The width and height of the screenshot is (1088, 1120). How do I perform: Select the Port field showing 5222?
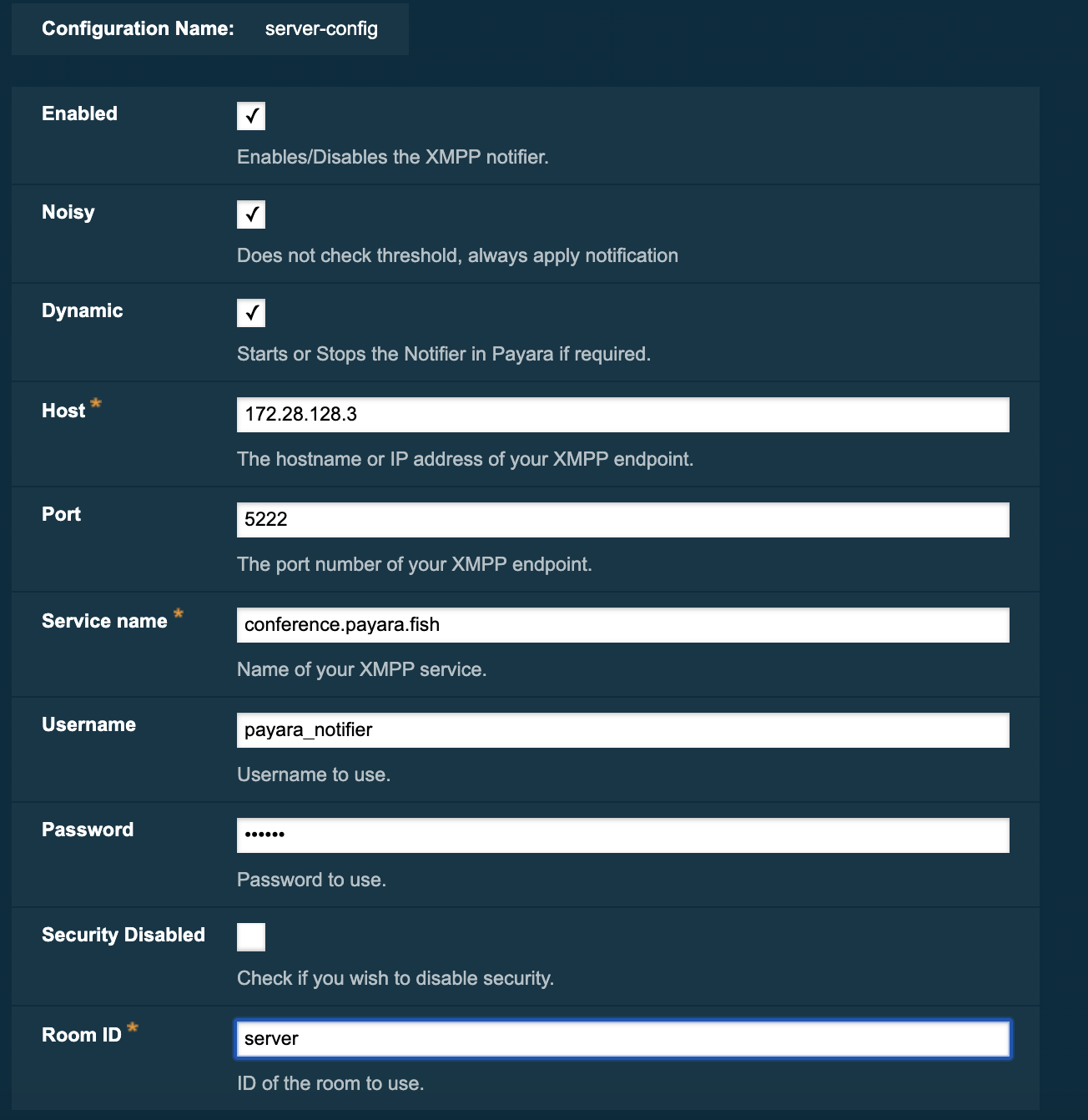pos(623,519)
